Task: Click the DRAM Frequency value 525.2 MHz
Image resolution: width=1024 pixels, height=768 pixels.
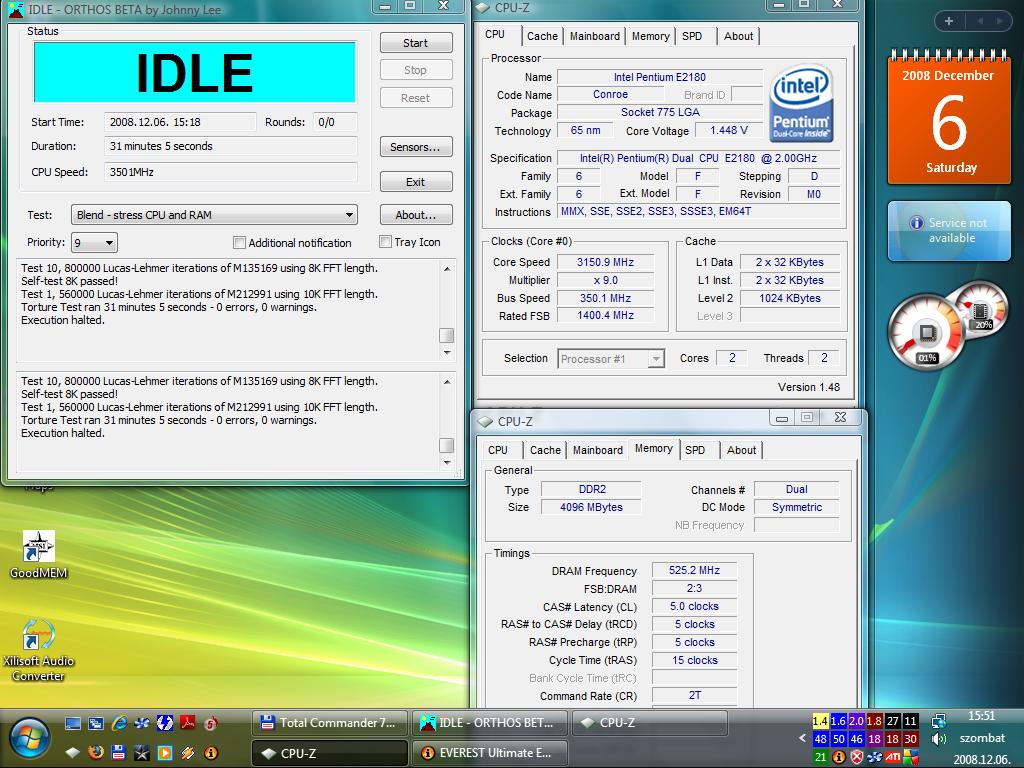Action: tap(694, 570)
